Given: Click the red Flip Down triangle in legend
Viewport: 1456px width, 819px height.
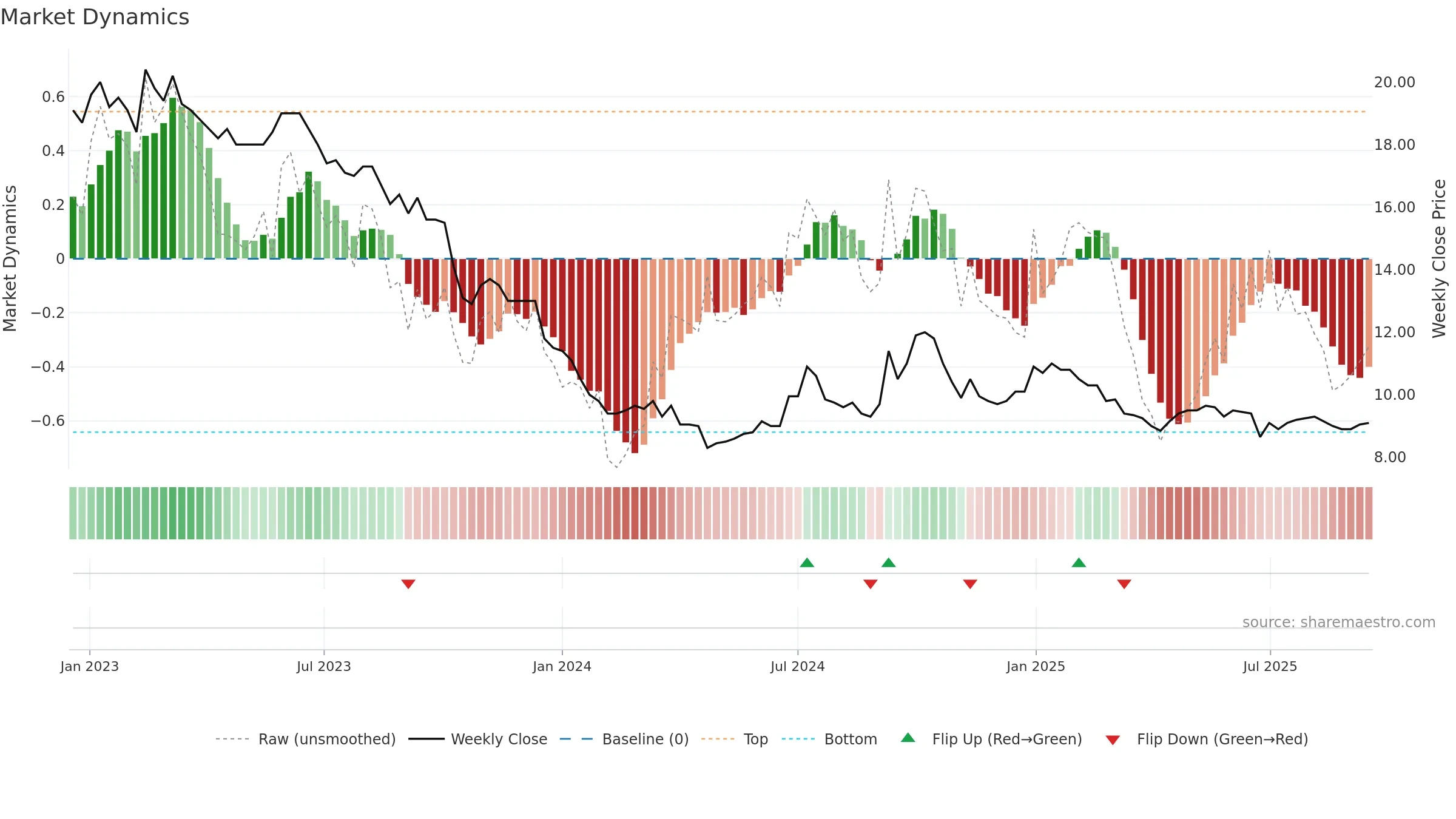Looking at the screenshot, I should pos(1113,740).
